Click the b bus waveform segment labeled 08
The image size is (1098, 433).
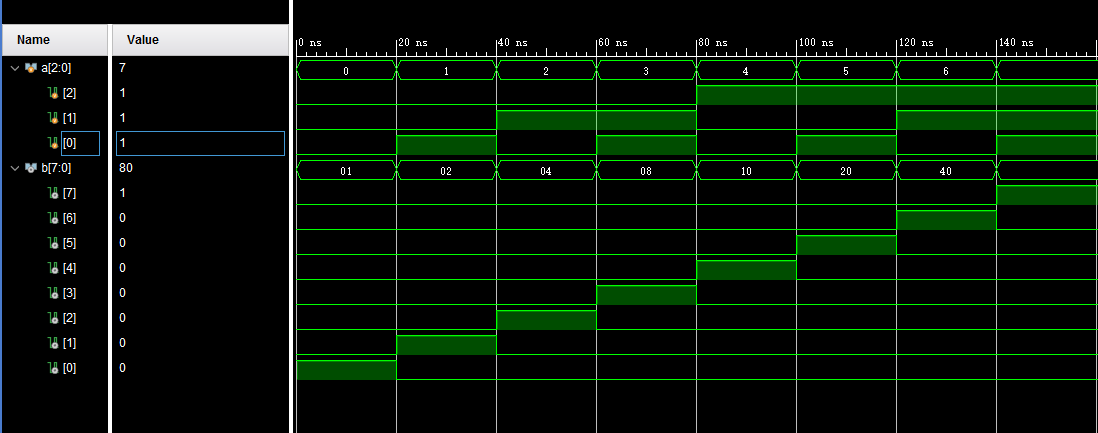(x=646, y=171)
